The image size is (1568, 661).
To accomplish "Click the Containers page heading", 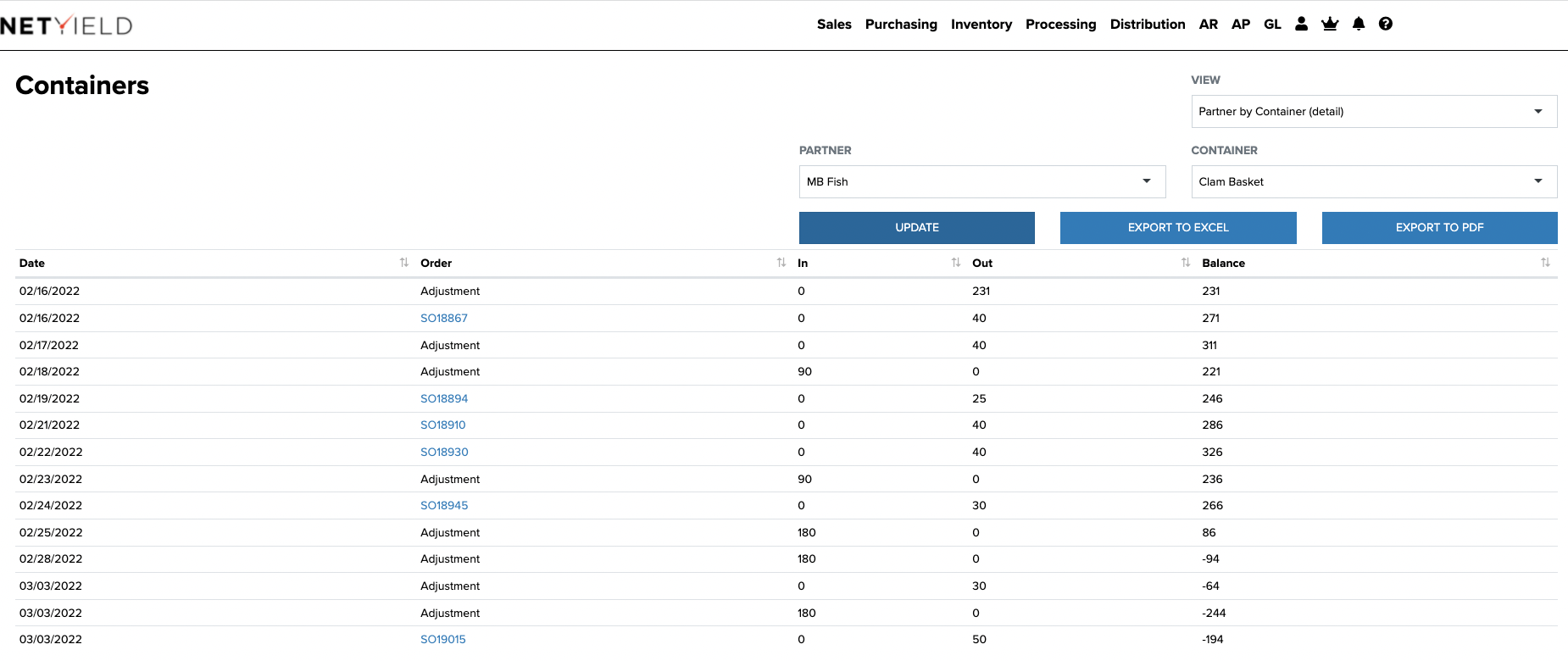I will pos(82,85).
